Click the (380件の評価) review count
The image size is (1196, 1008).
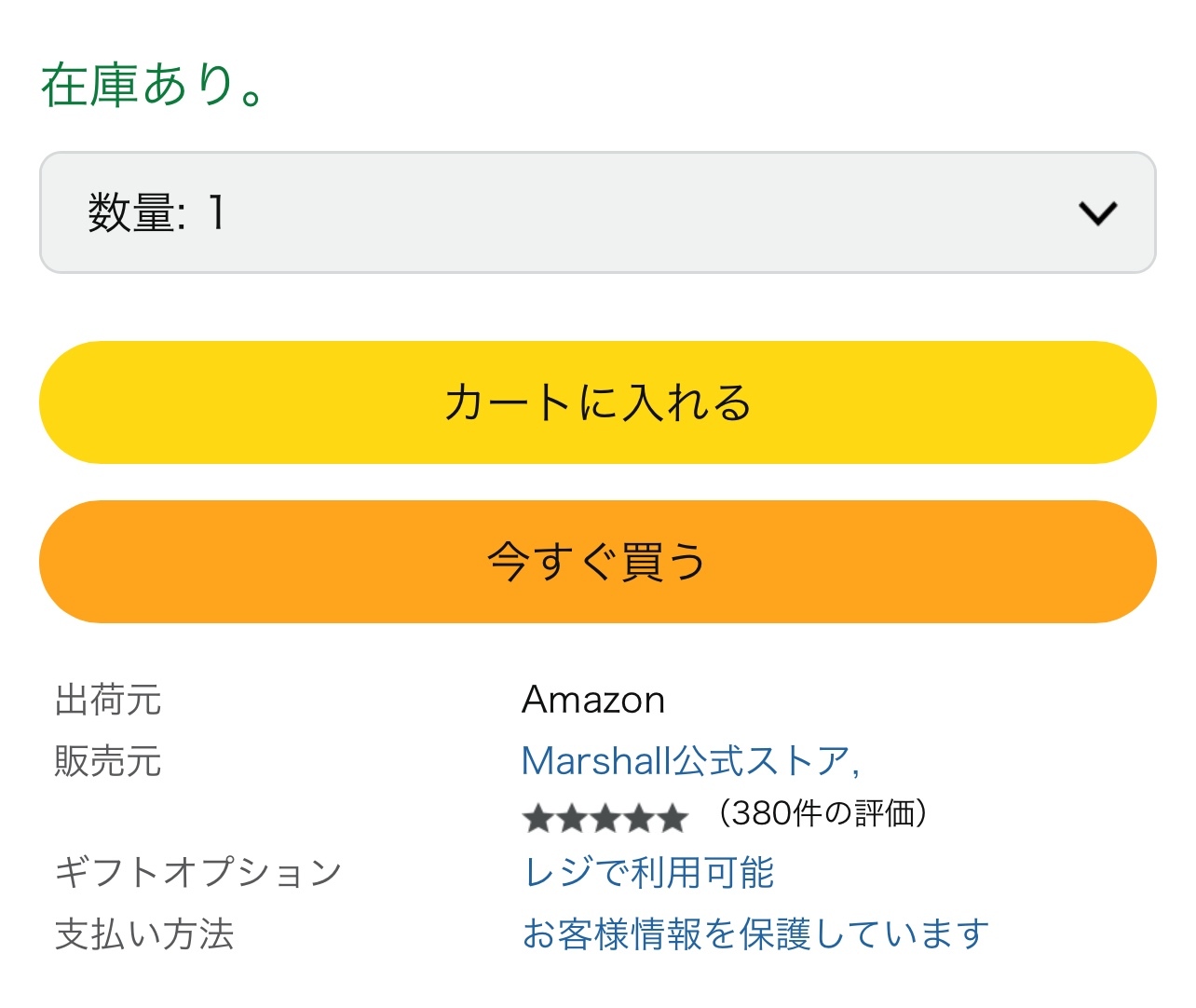(822, 813)
